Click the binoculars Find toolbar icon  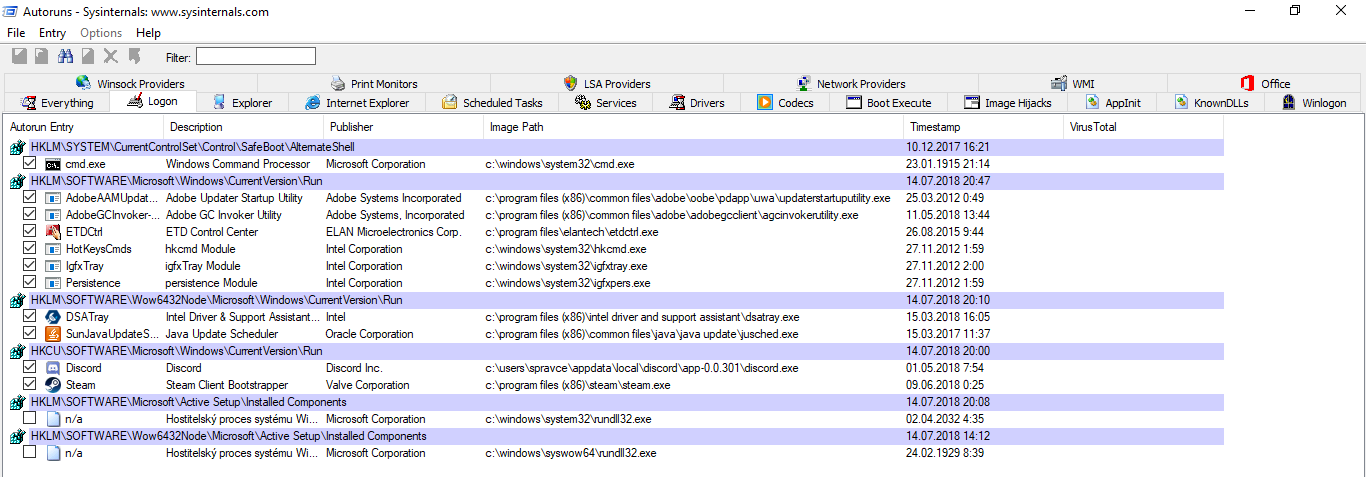(65, 57)
